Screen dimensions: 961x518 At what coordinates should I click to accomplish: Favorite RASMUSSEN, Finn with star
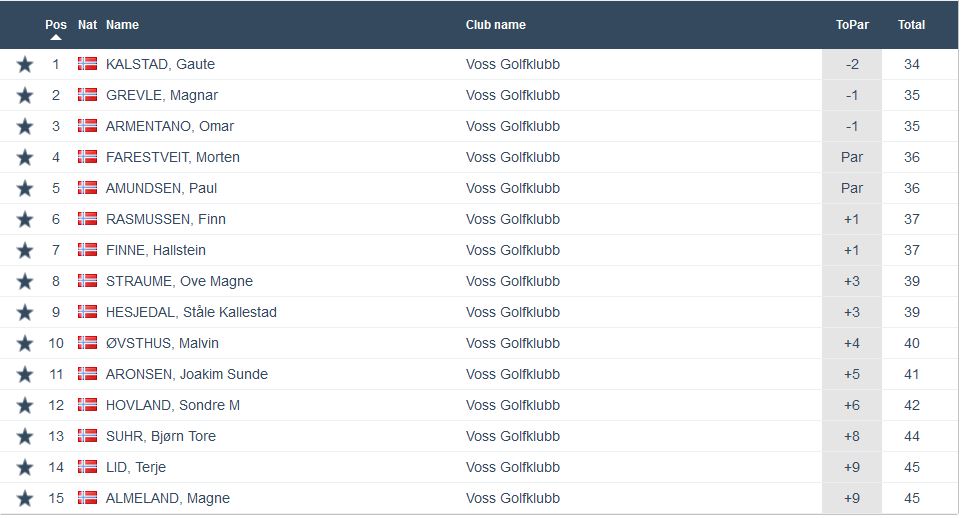click(x=25, y=220)
